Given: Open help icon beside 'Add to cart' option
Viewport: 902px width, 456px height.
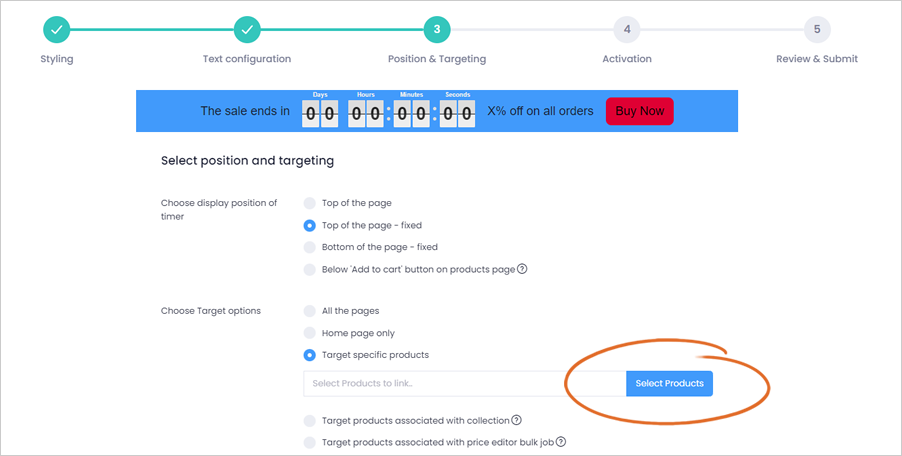Looking at the screenshot, I should pyautogui.click(x=522, y=269).
